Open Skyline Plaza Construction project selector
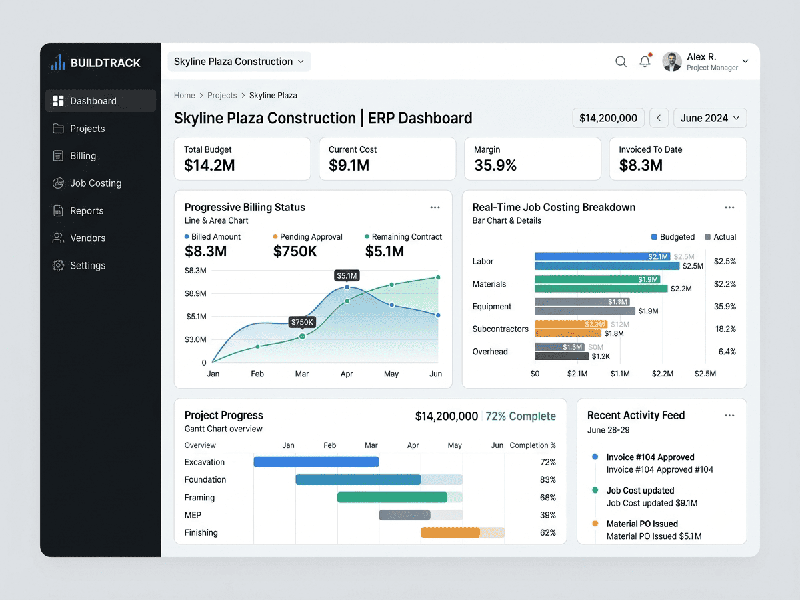 [x=239, y=62]
